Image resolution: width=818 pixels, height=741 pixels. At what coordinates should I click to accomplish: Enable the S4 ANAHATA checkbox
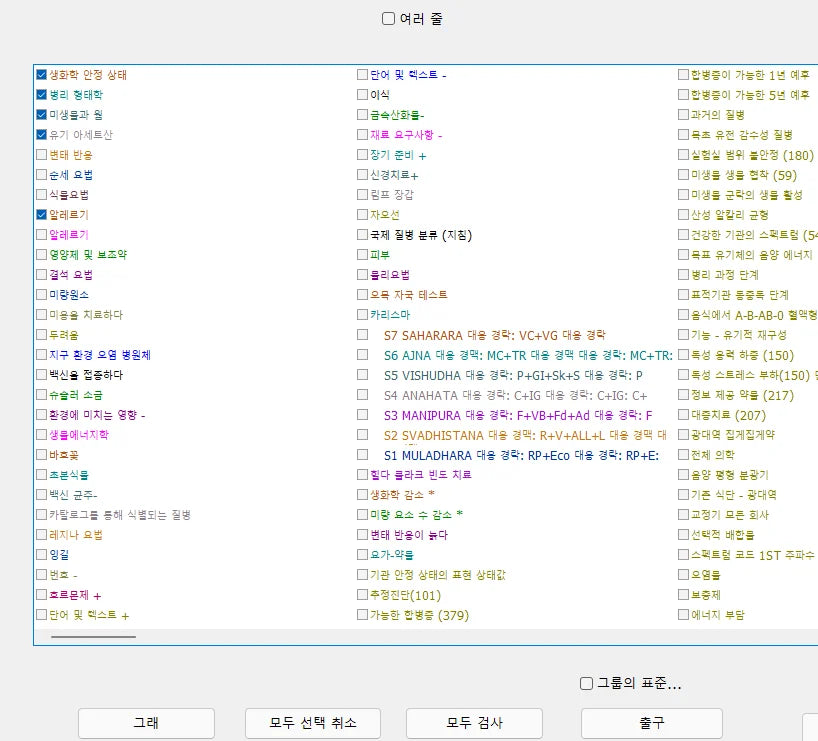(x=363, y=395)
